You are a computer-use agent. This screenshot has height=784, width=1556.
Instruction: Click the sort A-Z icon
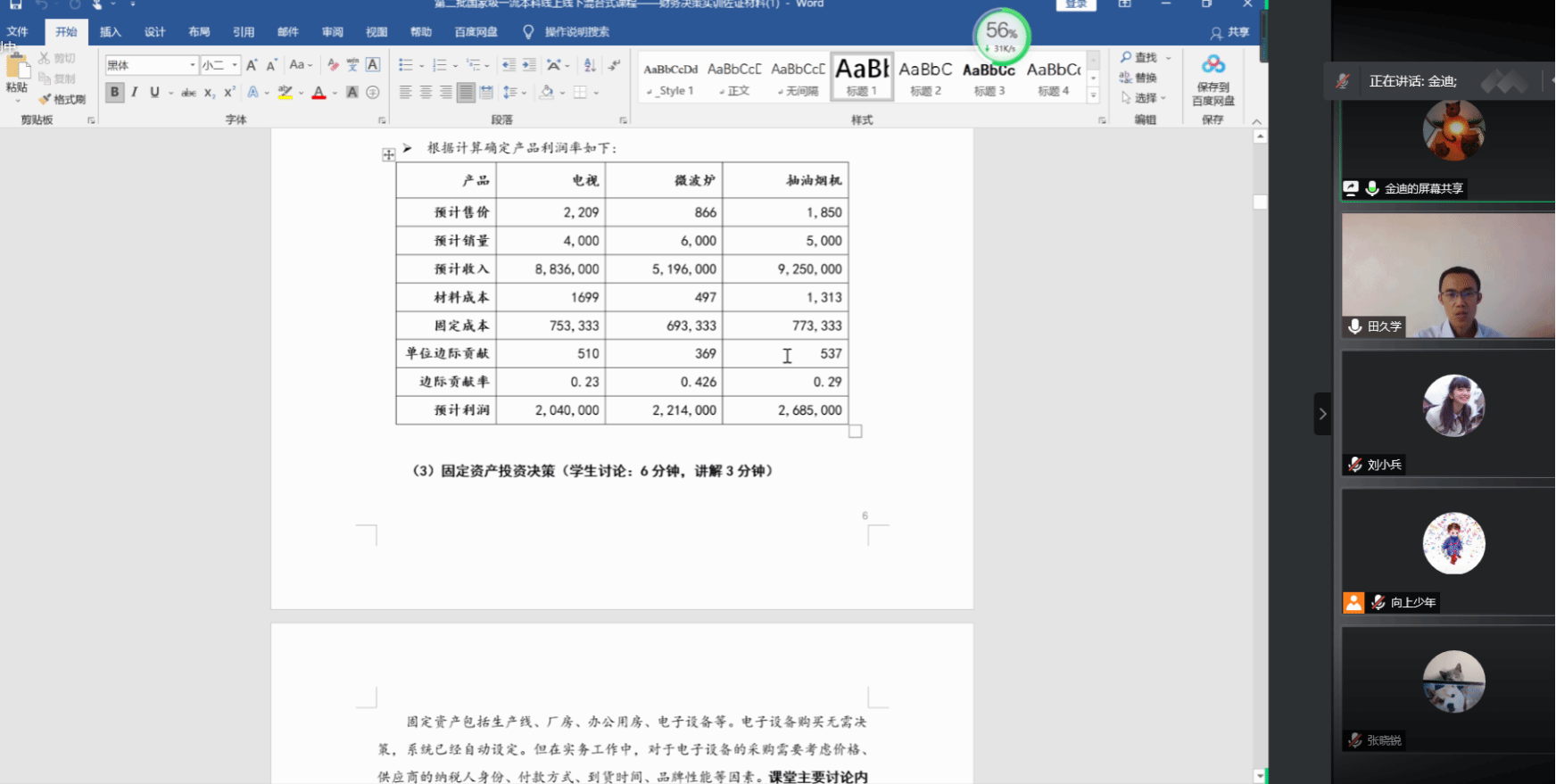click(590, 65)
